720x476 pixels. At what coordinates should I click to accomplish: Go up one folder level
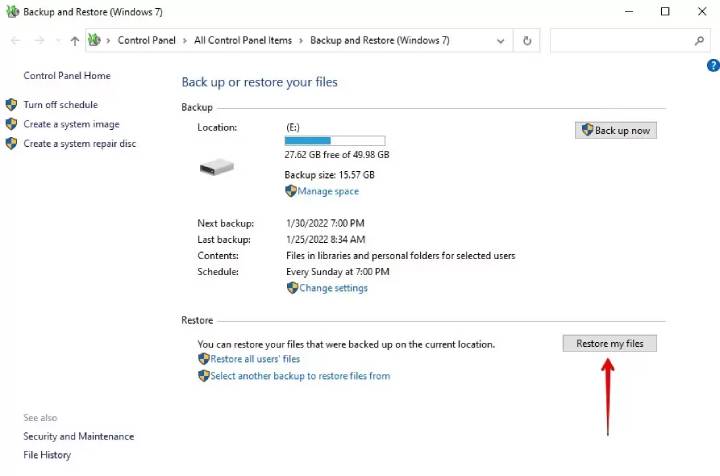click(74, 41)
